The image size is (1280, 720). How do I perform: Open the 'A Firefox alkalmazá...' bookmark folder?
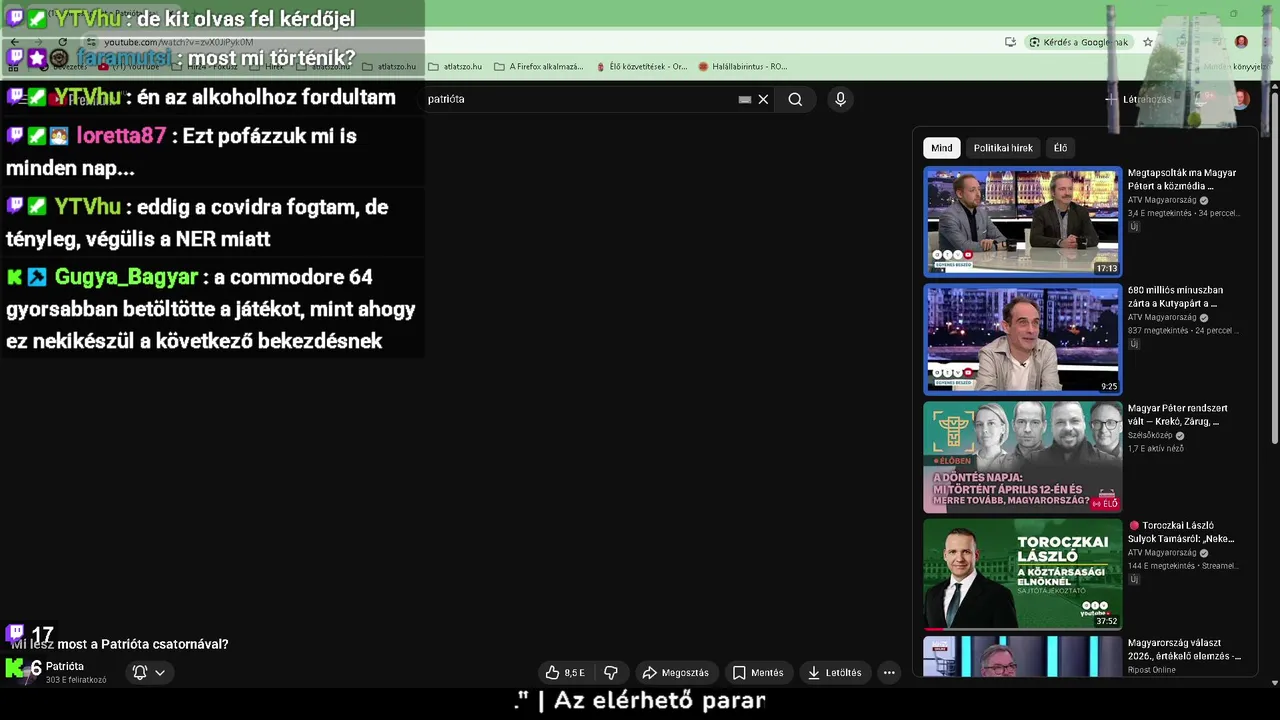538,67
